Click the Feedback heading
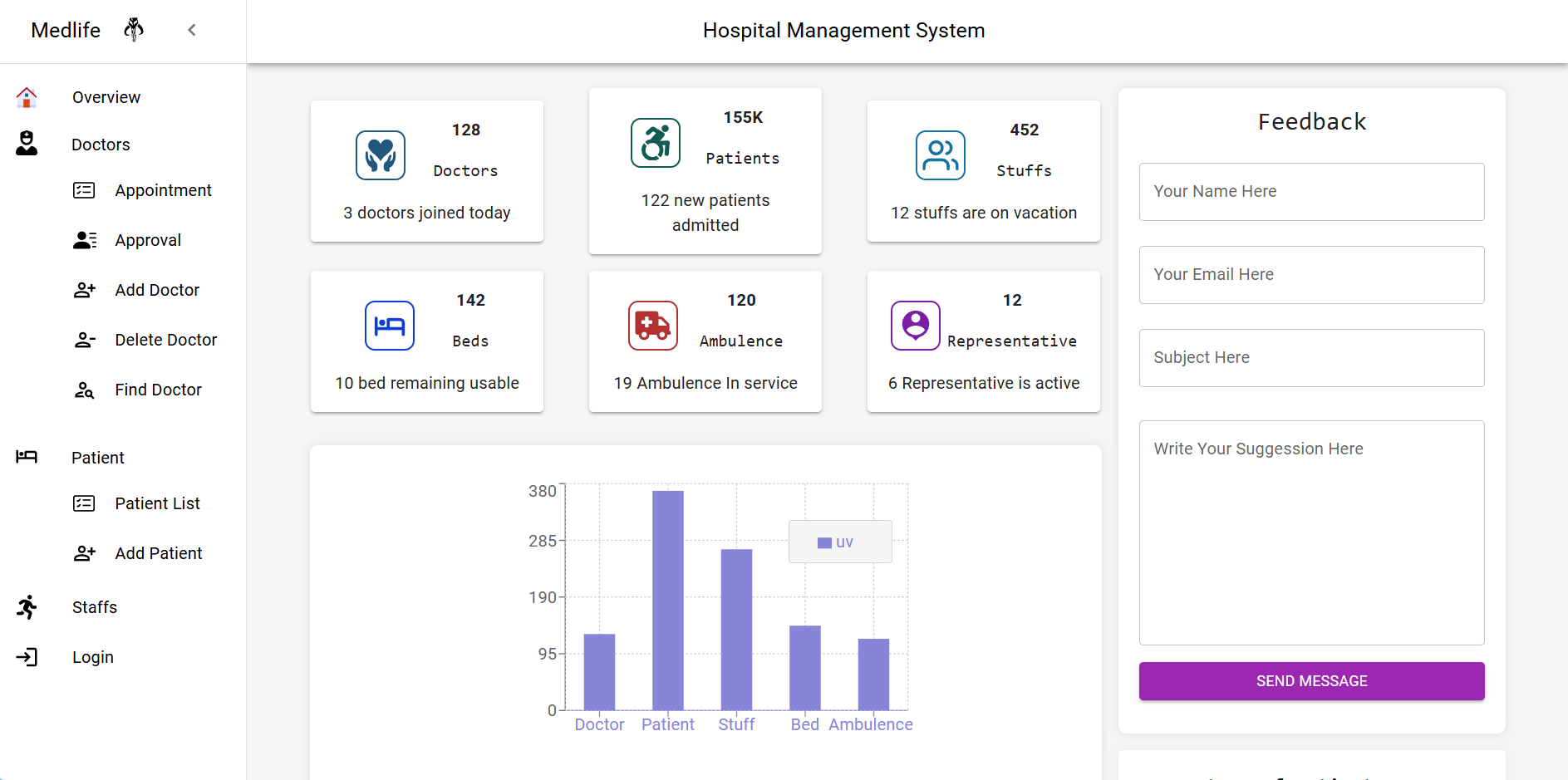Viewport: 1568px width, 780px height. [1312, 122]
